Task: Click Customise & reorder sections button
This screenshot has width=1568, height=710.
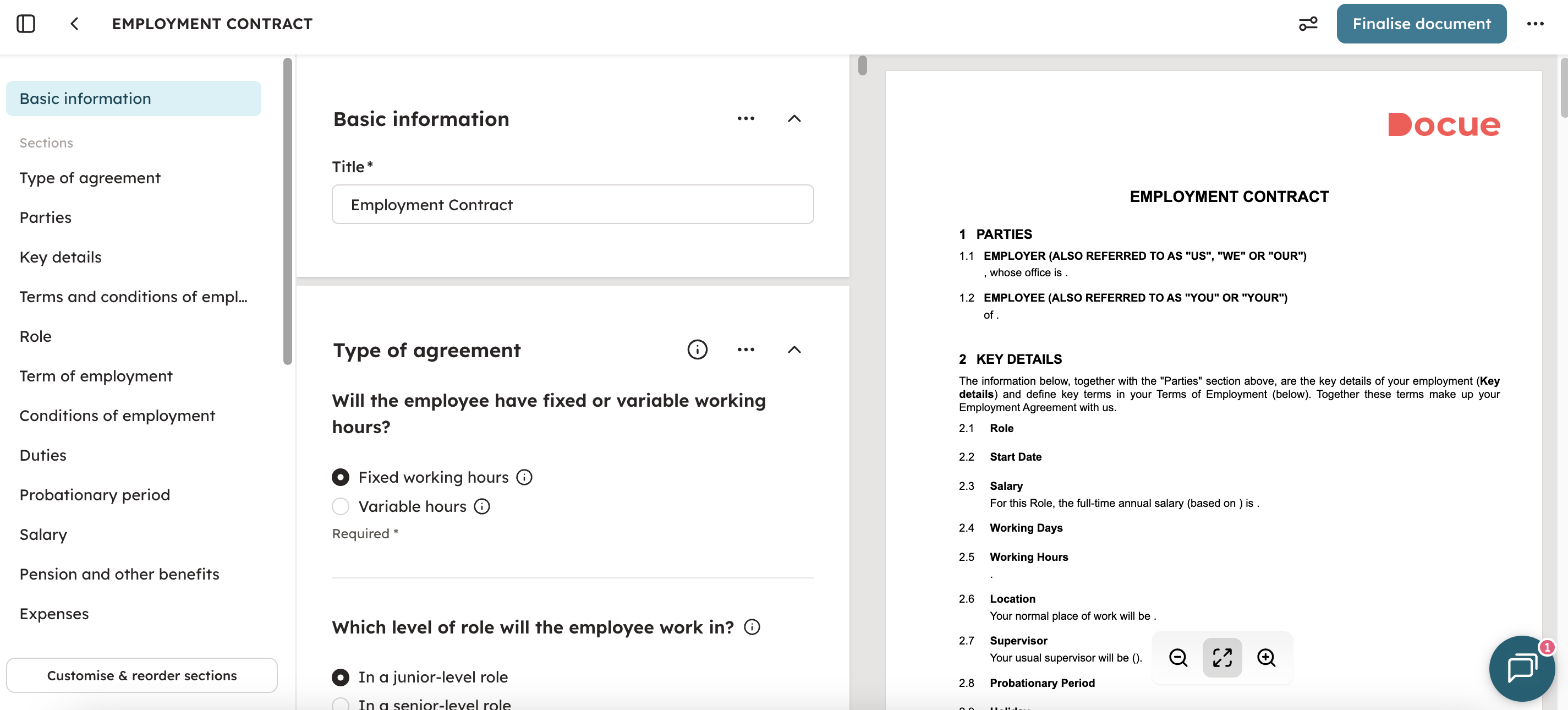Action: (x=142, y=675)
